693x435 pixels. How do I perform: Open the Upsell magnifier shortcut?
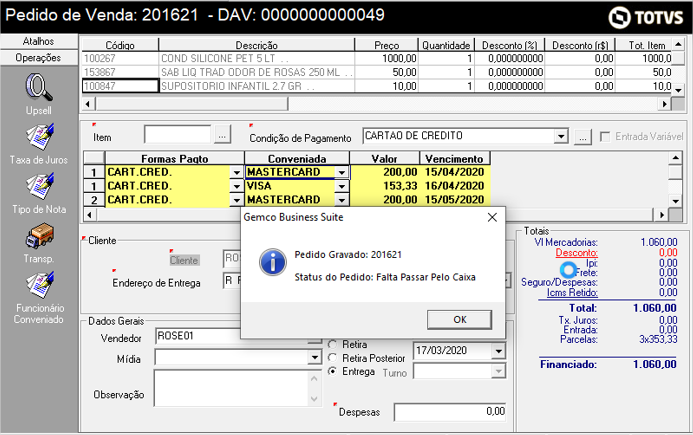39,87
